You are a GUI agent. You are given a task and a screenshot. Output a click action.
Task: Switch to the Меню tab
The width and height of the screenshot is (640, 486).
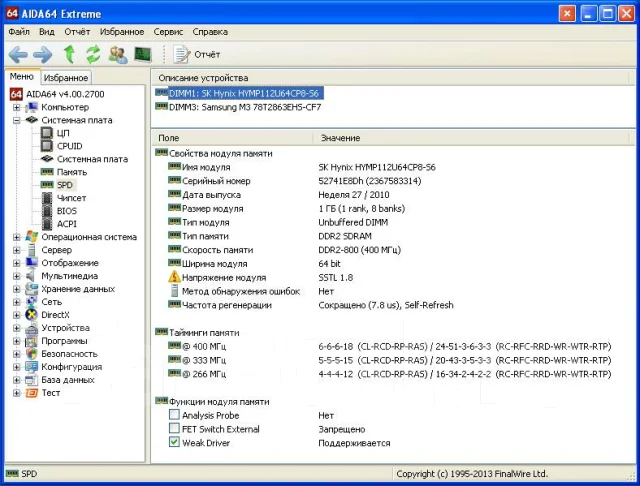pyautogui.click(x=22, y=76)
